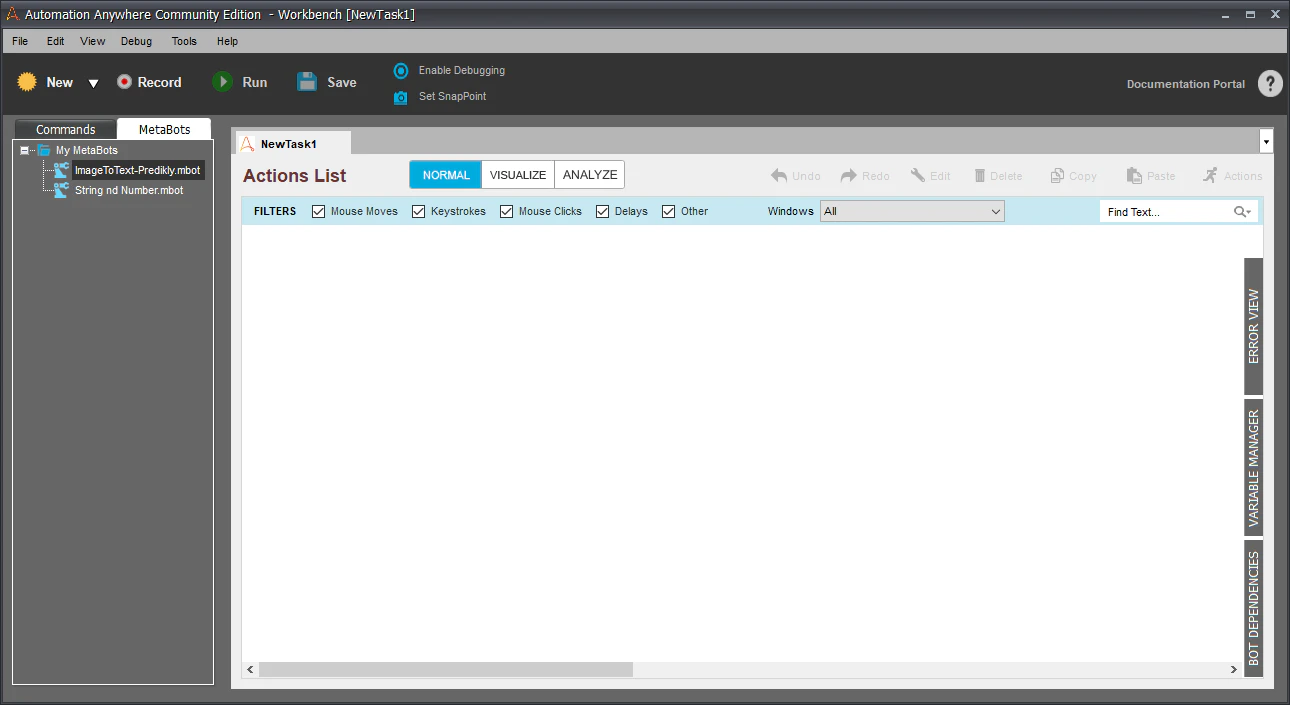
Task: Click the Set SnapPoint camera icon
Action: pyautogui.click(x=401, y=97)
